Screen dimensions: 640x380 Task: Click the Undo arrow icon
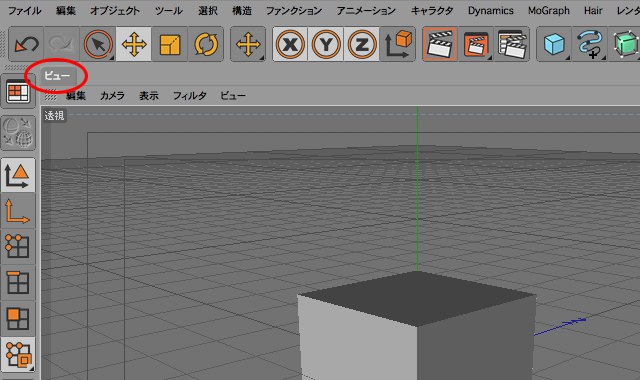(26, 44)
